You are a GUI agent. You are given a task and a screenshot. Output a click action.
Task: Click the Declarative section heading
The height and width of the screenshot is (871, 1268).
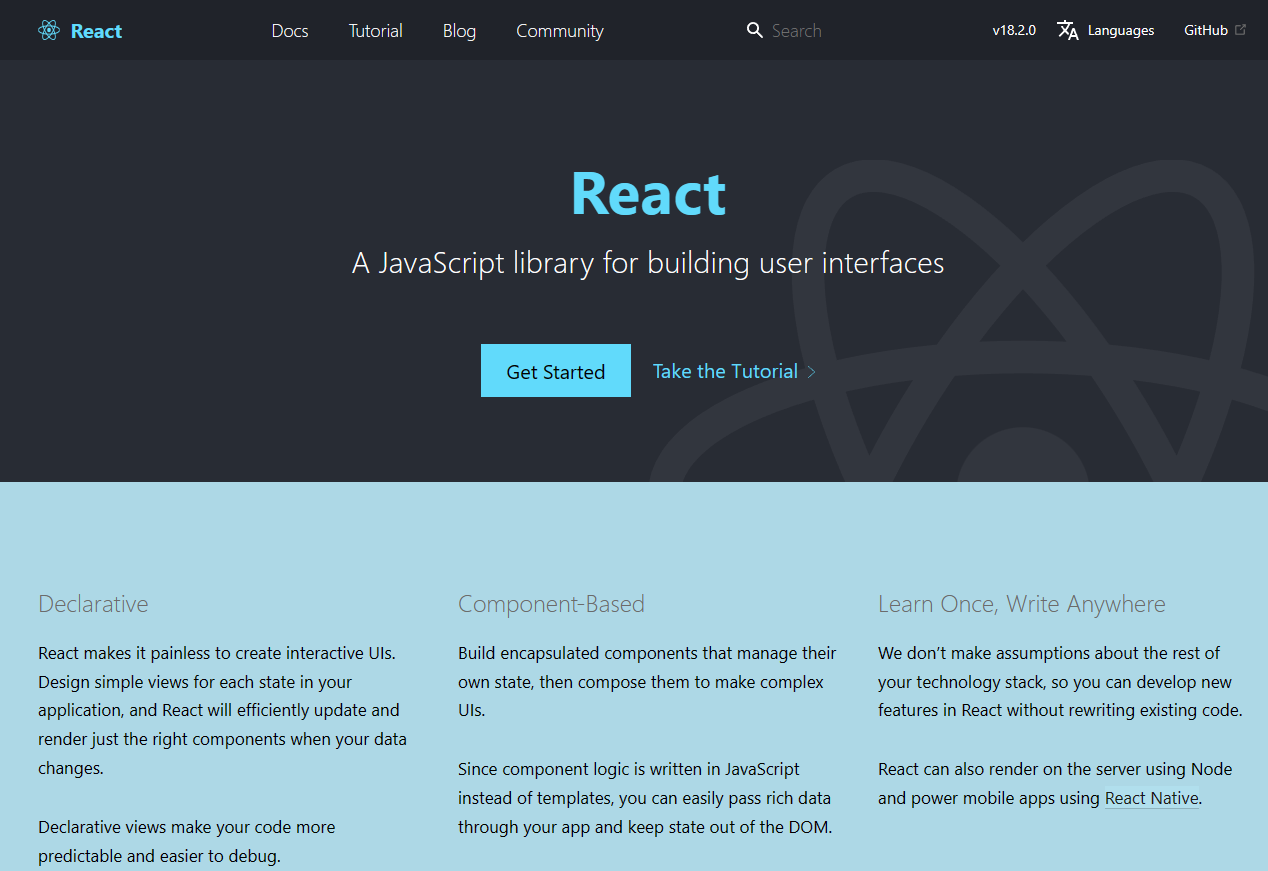[93, 604]
